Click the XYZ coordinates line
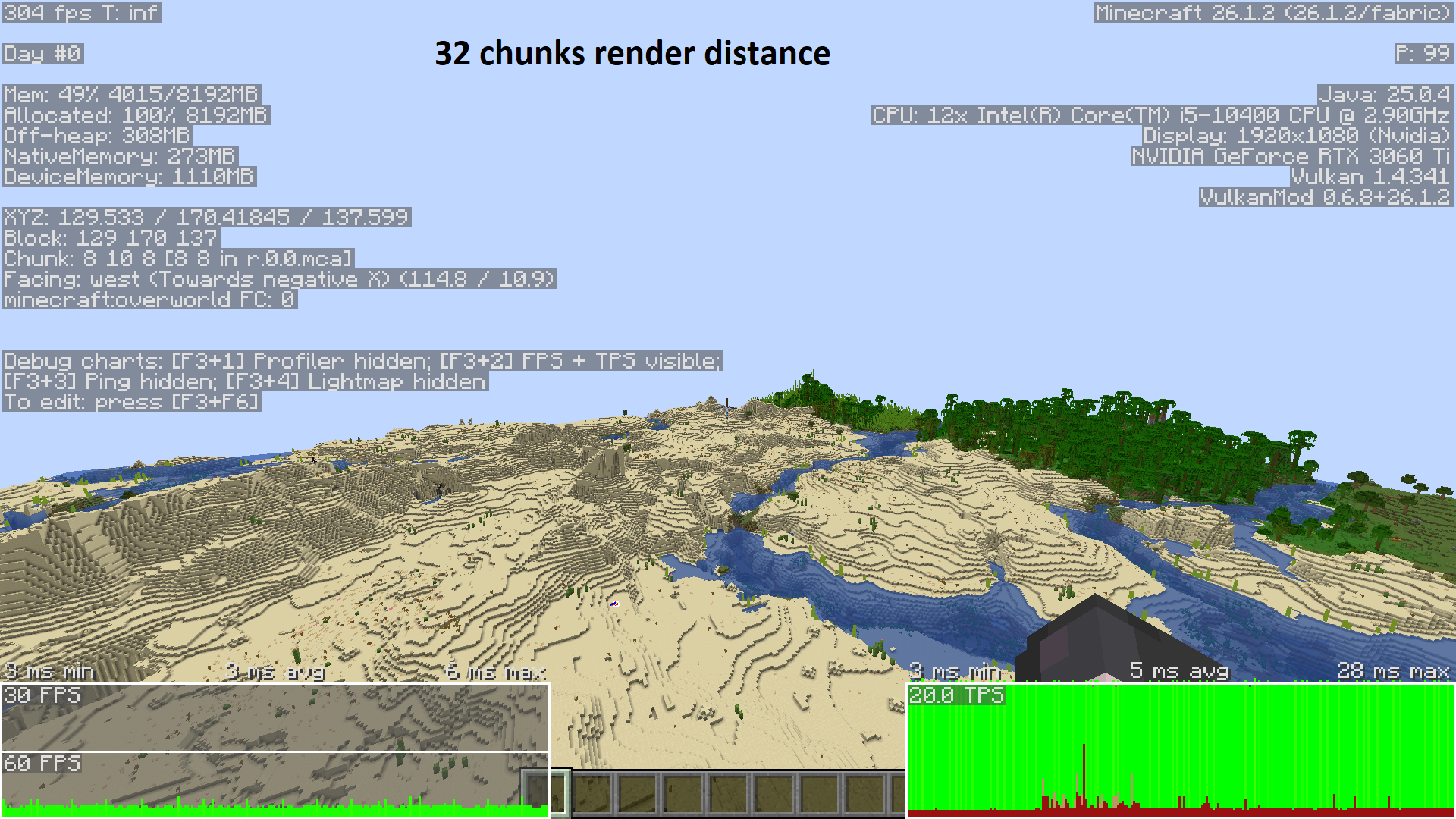The height and width of the screenshot is (819, 1456). coord(207,218)
